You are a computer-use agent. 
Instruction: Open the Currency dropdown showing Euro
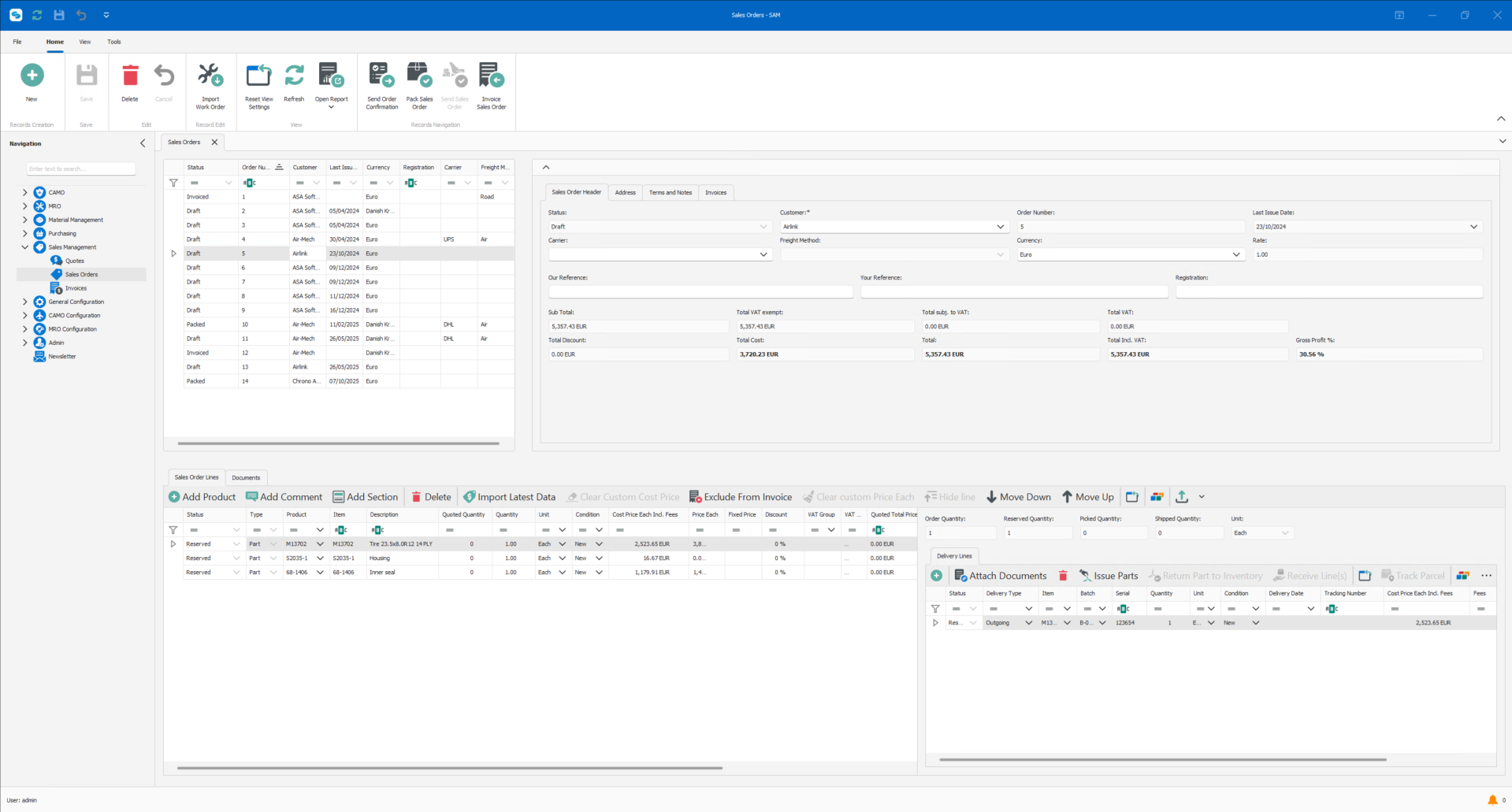click(1236, 254)
